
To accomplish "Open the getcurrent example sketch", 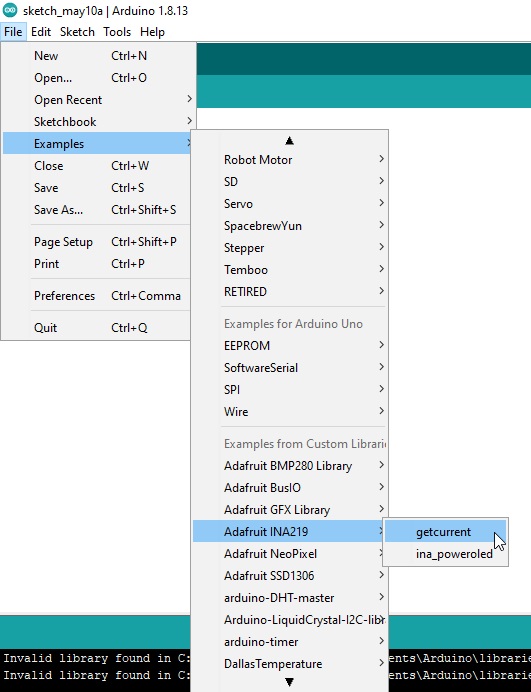I will point(445,532).
